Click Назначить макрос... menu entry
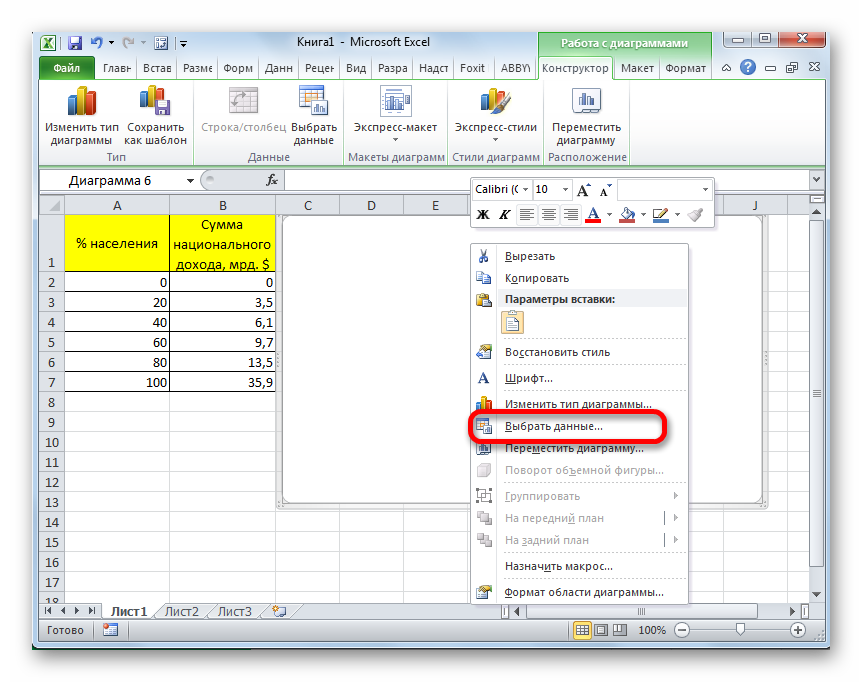This screenshot has width=862, height=682. (579, 566)
